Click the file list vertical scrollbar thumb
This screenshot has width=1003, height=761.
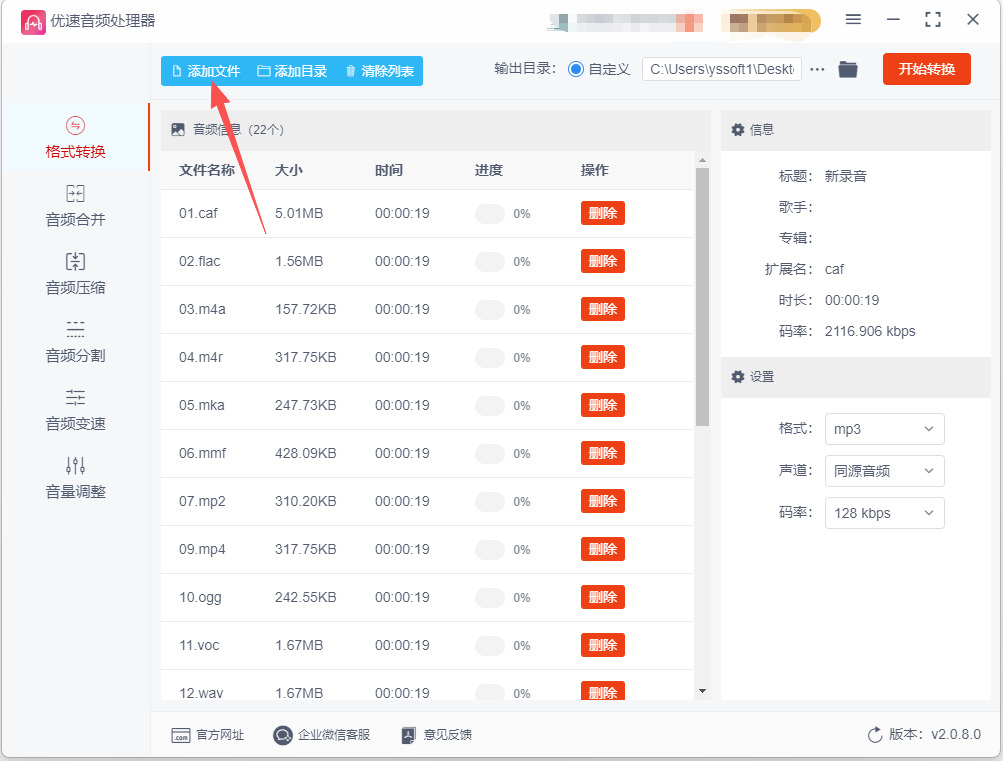coord(702,297)
